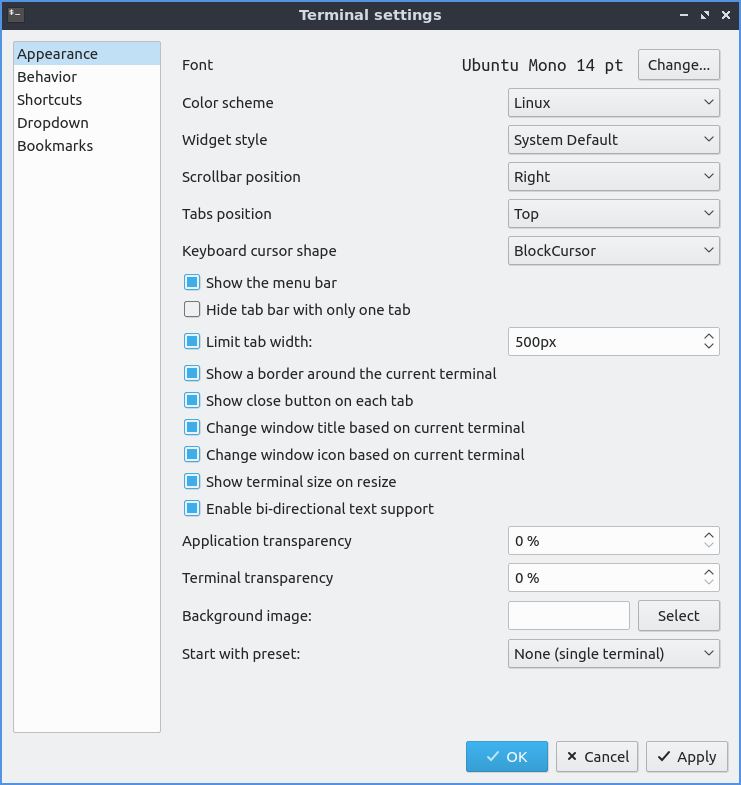Increase Limit tab width with up arrow
The width and height of the screenshot is (741, 785).
click(709, 336)
